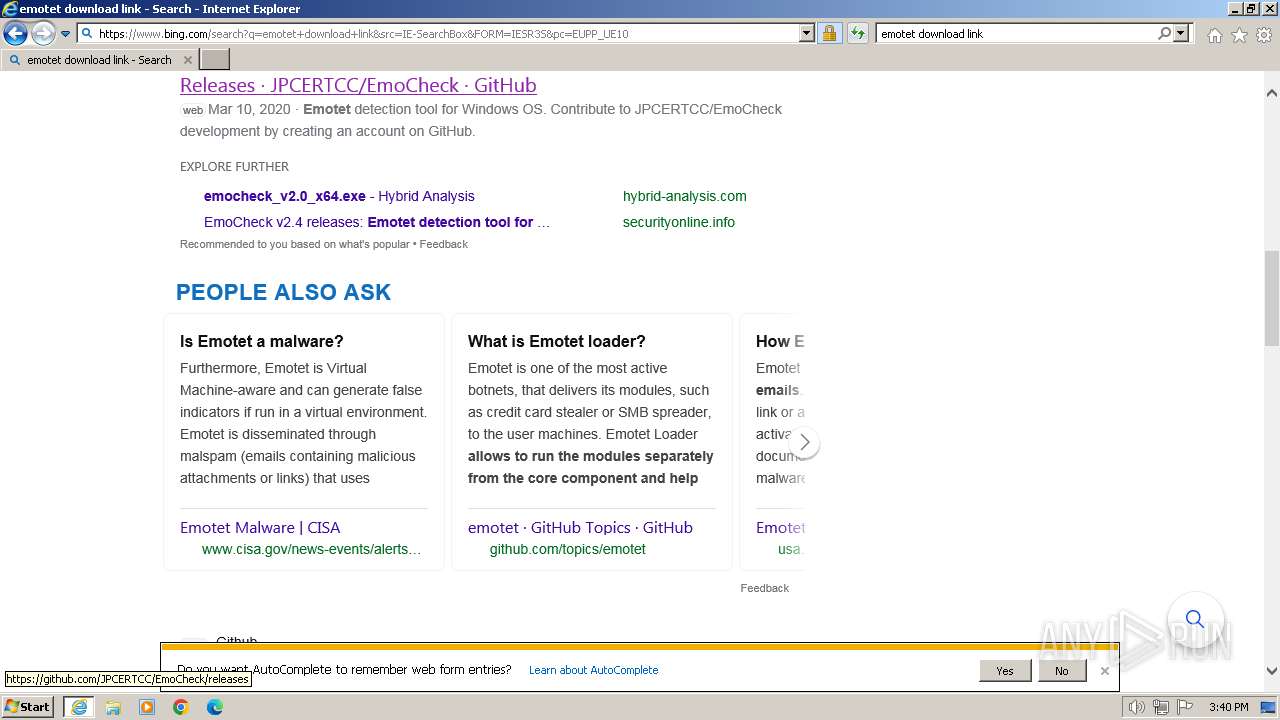Open the search provider dropdown arrow
The image size is (1280, 720).
tap(1181, 34)
